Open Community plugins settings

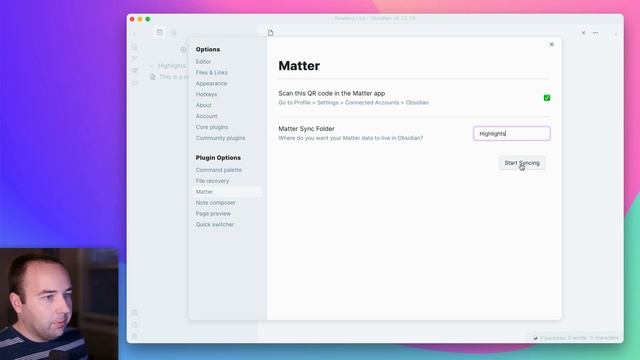(220, 138)
